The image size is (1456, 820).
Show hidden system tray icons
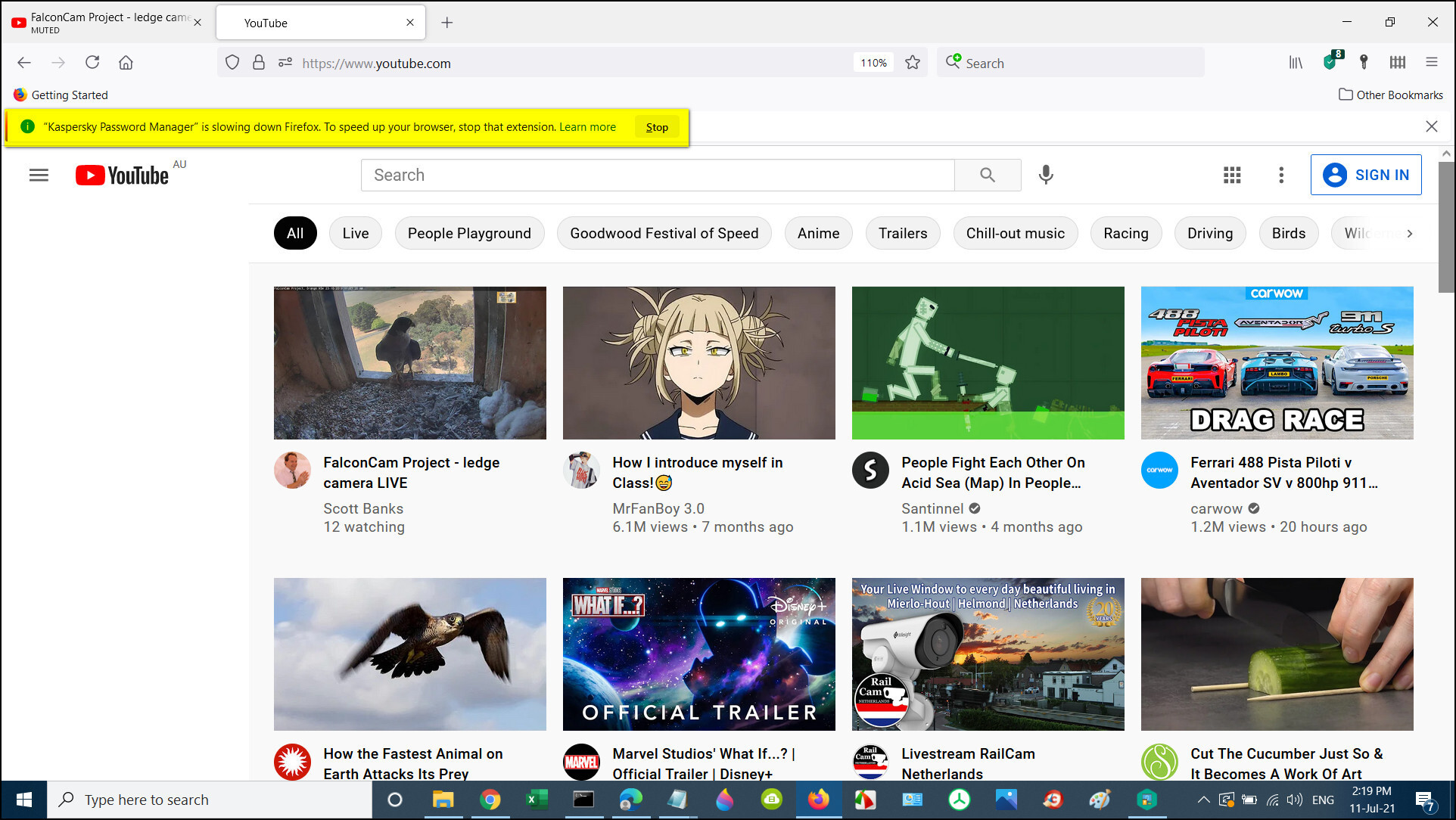(1203, 800)
